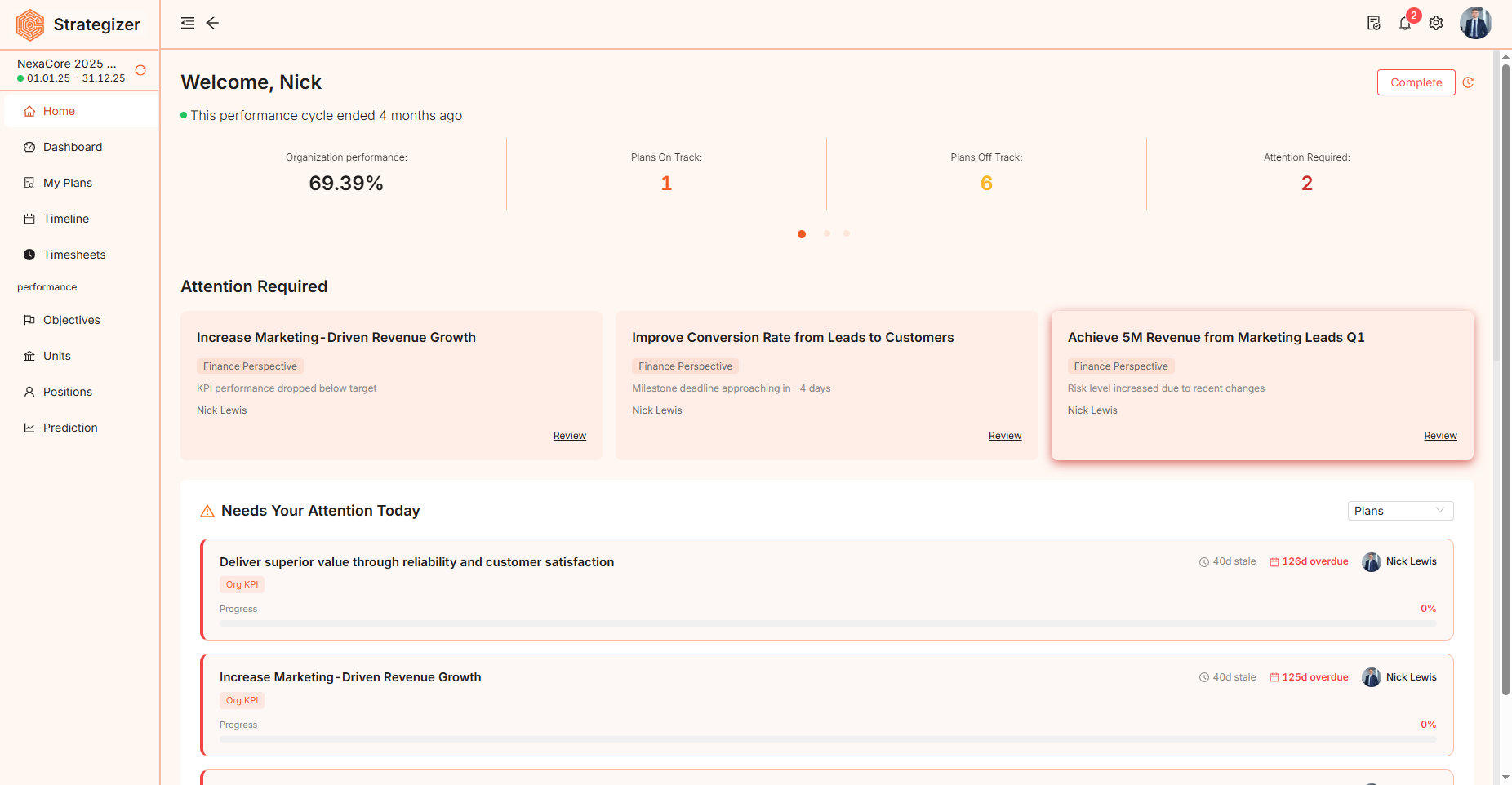Image resolution: width=1512 pixels, height=785 pixels.
Task: Select the first carousel dot
Action: pos(802,234)
